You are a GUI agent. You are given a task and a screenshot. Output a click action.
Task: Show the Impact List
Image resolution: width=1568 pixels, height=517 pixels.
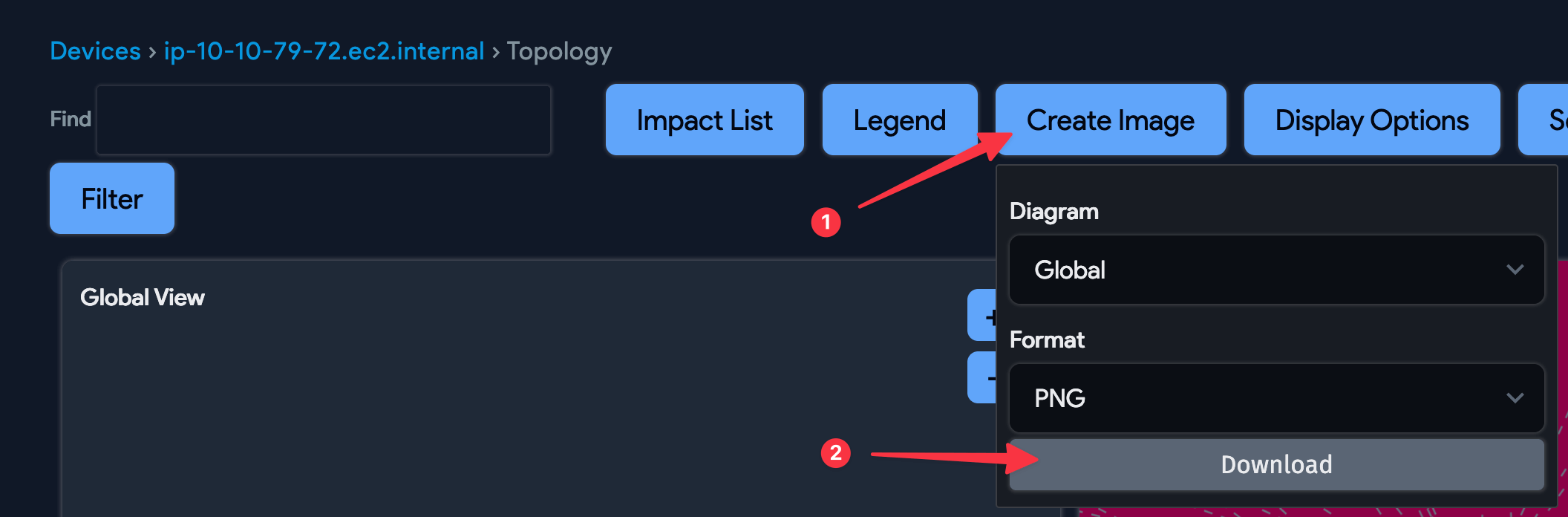point(704,120)
